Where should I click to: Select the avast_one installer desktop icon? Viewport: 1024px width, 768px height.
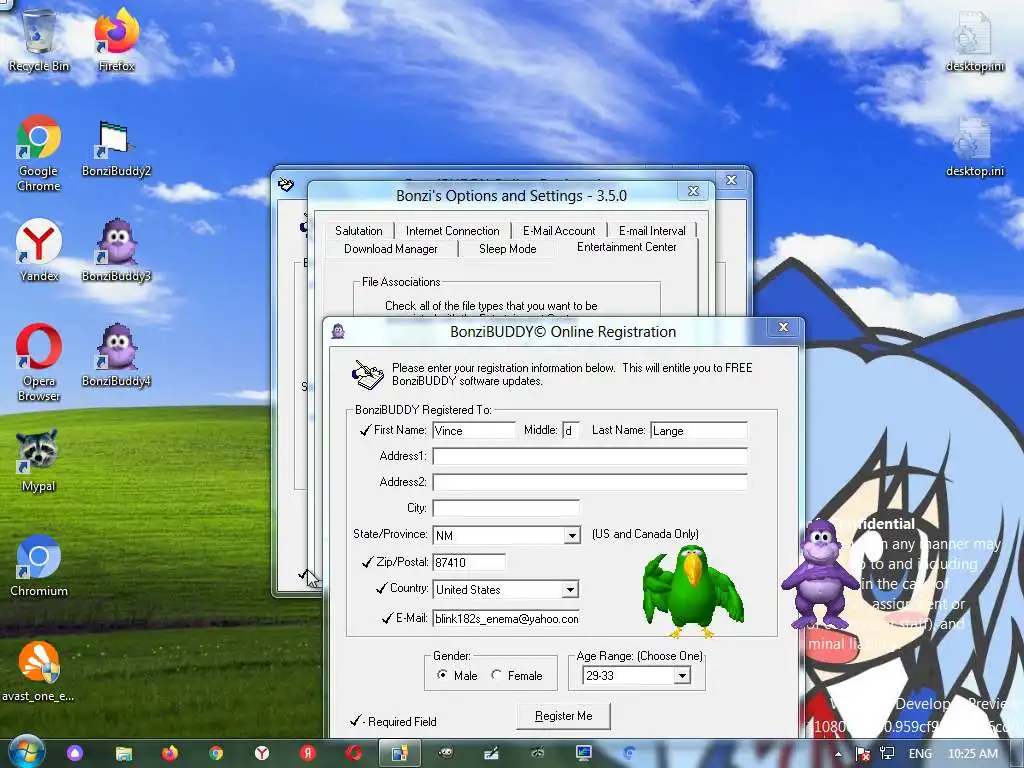[38, 671]
